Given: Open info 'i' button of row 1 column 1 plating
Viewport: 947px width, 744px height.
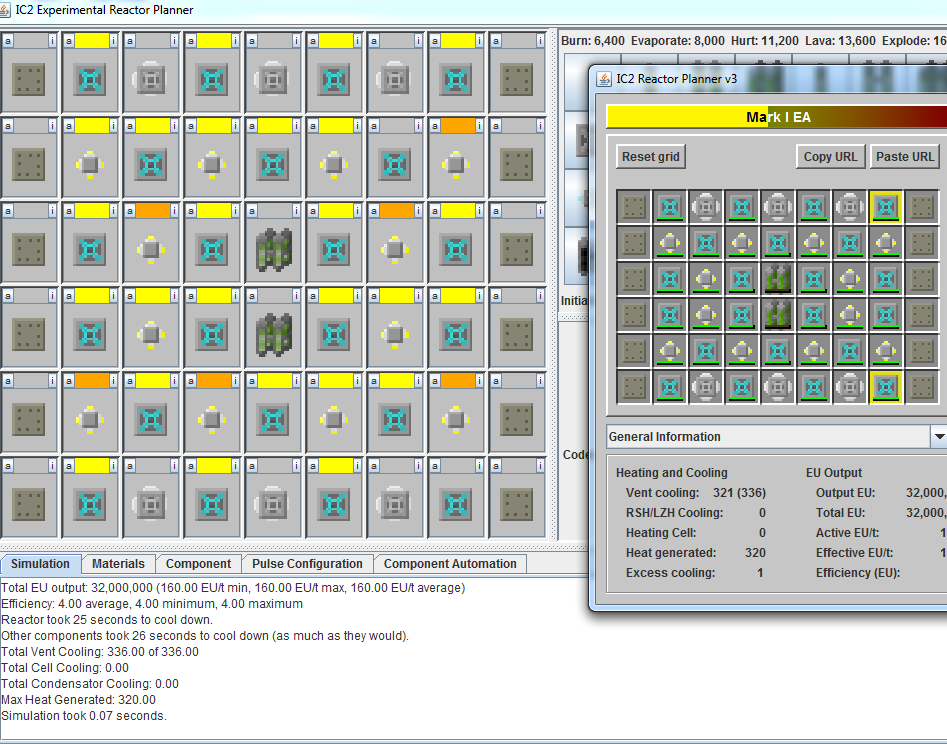Looking at the screenshot, I should point(53,40).
